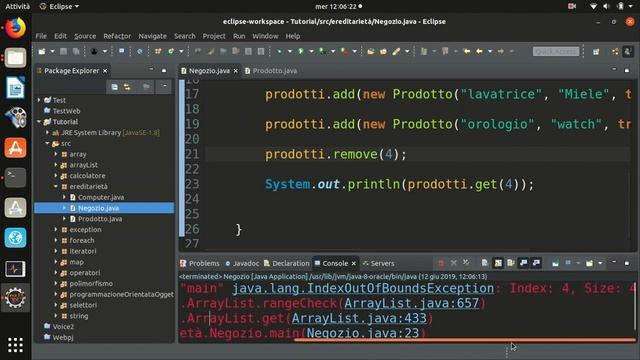Image resolution: width=640 pixels, height=360 pixels.
Task: Open the Open Console dropdown arrow
Action: click(600, 263)
